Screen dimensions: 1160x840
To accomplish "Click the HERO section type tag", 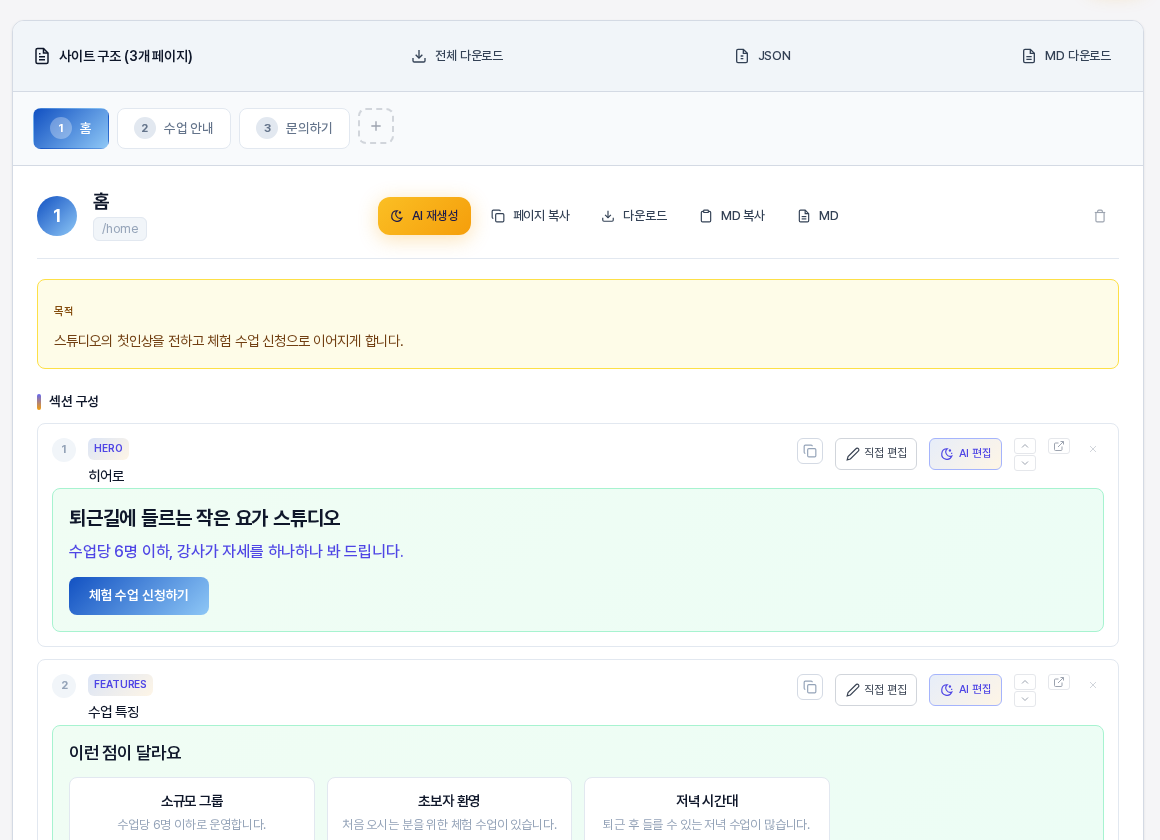I will click(x=108, y=448).
